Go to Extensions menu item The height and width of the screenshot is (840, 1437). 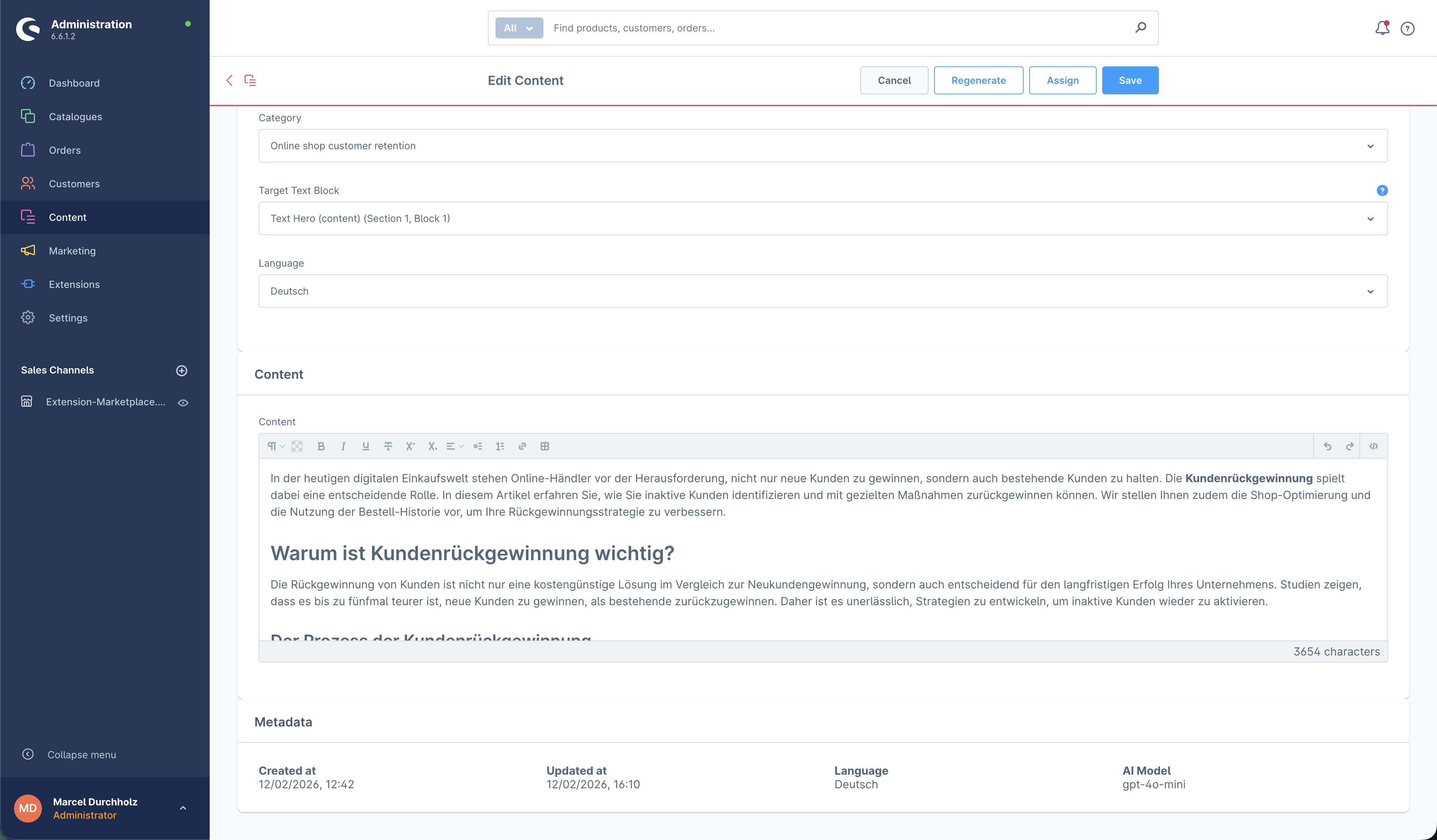(74, 284)
